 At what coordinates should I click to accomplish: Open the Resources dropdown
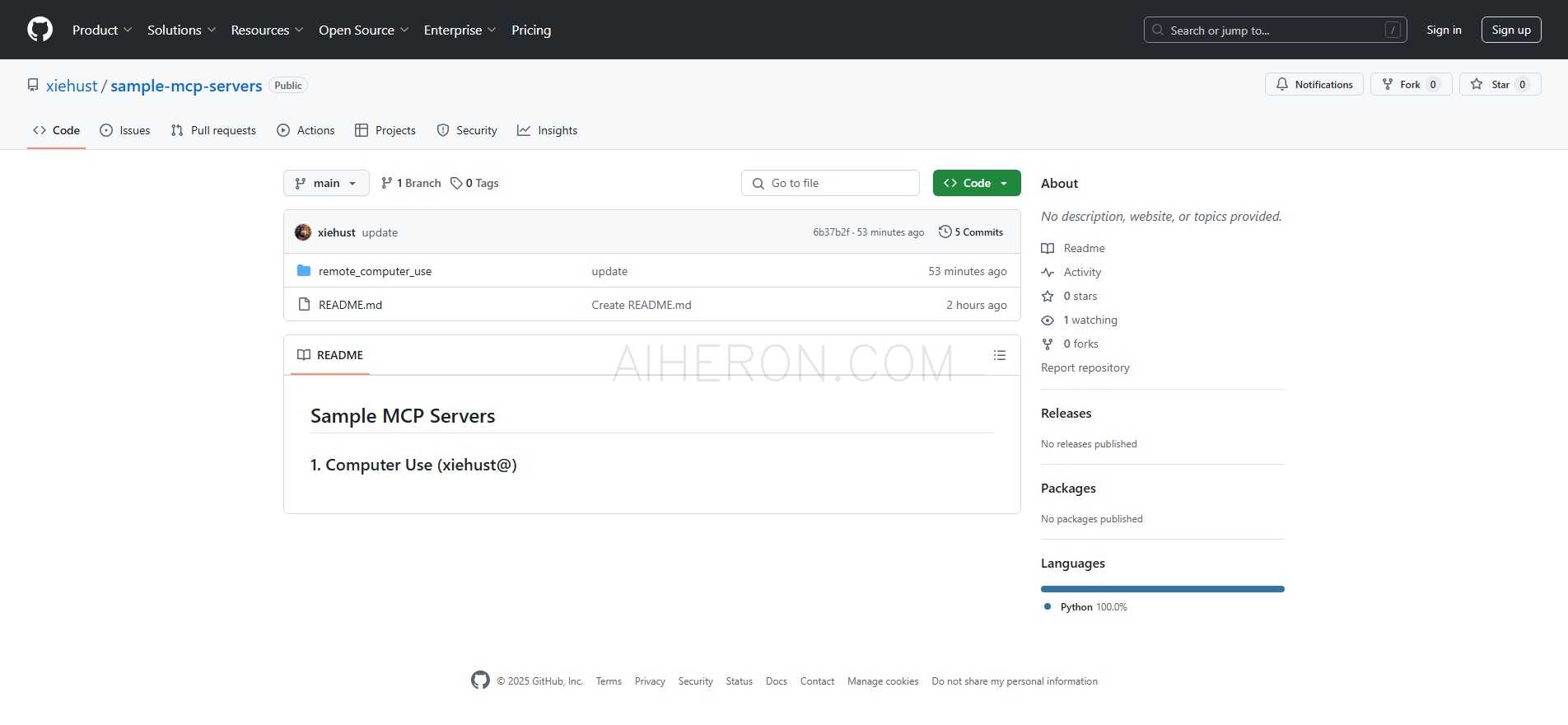[267, 30]
